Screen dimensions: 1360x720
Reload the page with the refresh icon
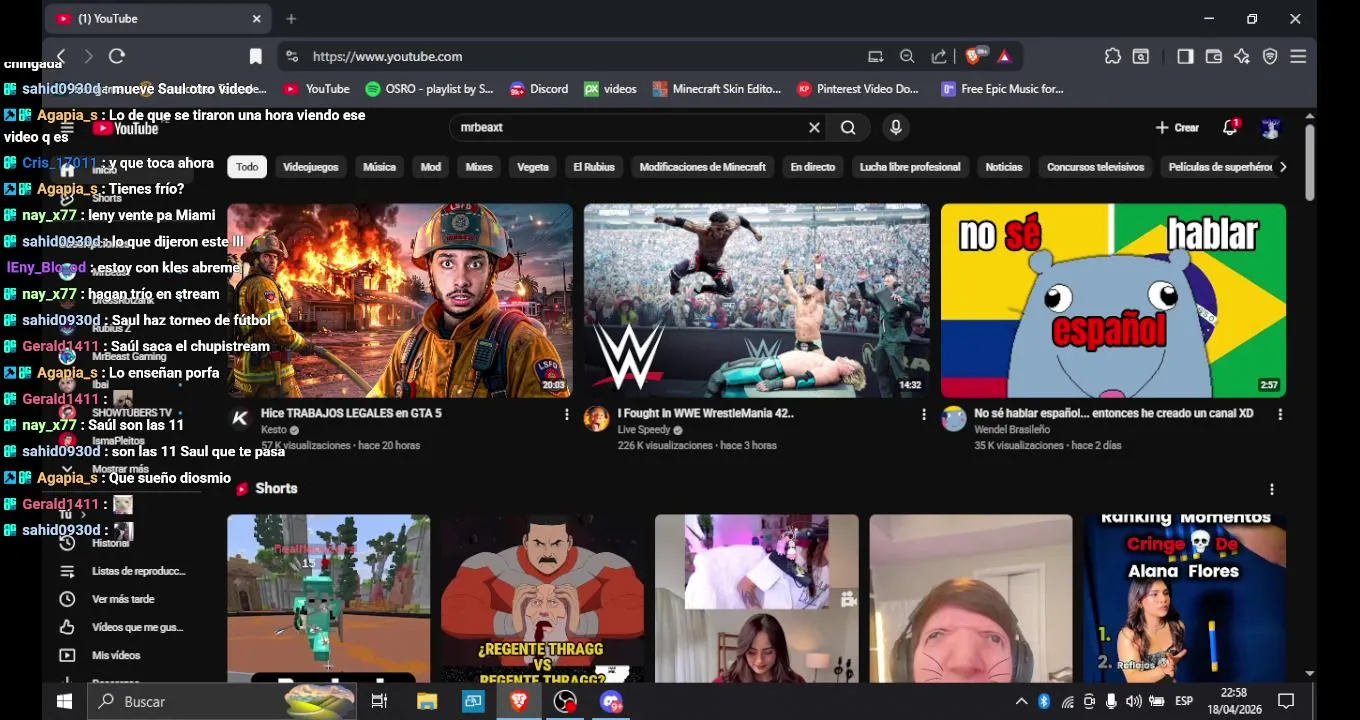[x=117, y=56]
